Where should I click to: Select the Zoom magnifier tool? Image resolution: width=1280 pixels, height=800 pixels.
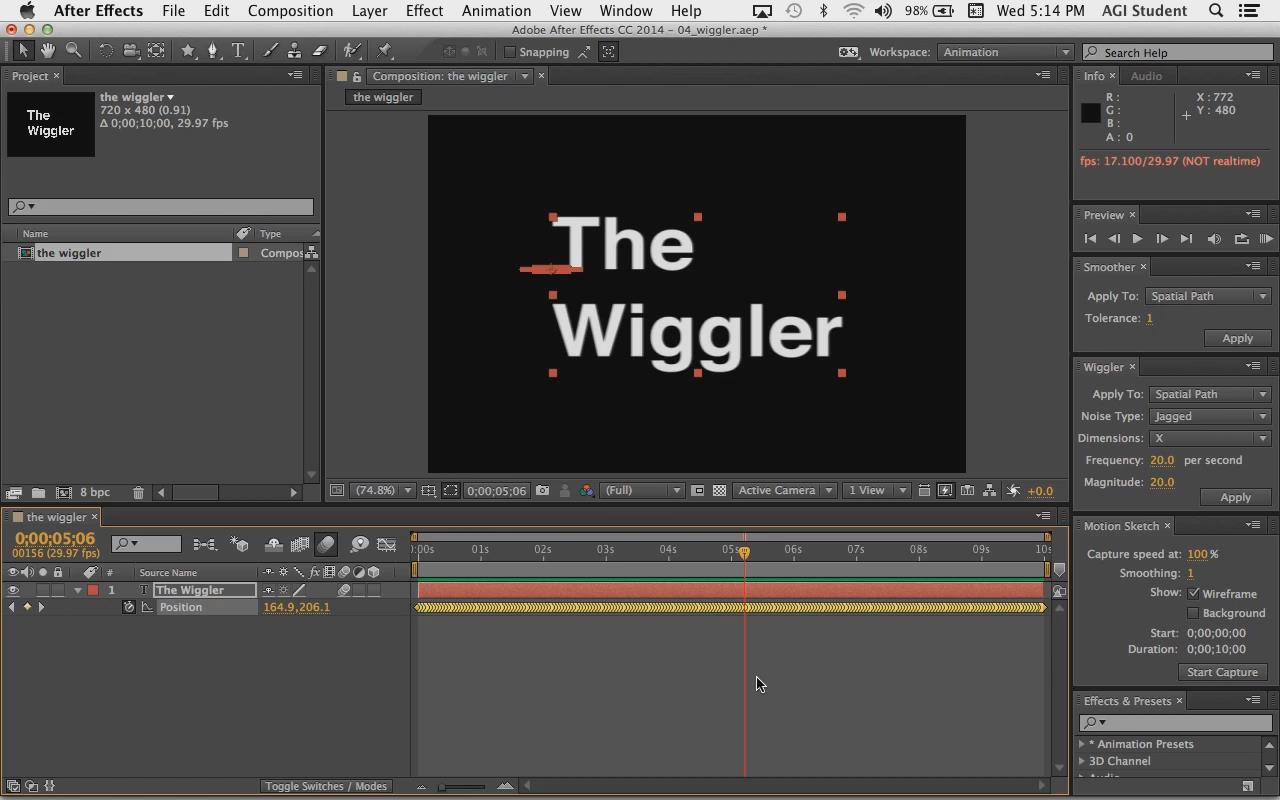click(x=73, y=51)
